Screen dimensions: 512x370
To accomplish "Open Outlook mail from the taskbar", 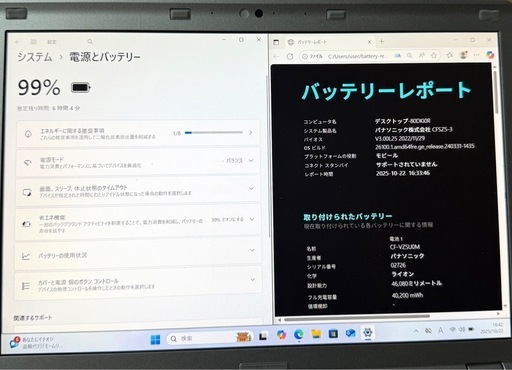I will (x=350, y=333).
